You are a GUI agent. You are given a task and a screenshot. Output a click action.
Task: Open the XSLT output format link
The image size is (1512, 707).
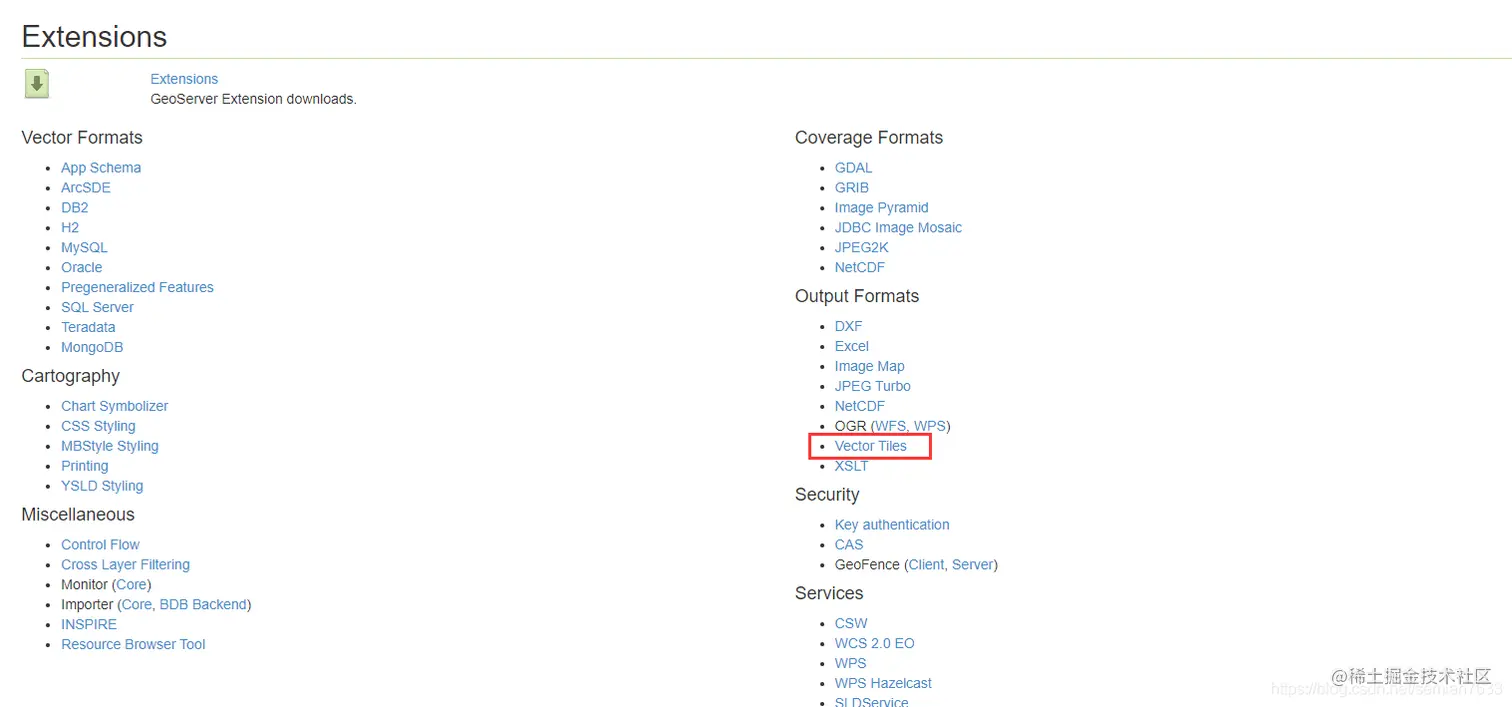point(852,466)
